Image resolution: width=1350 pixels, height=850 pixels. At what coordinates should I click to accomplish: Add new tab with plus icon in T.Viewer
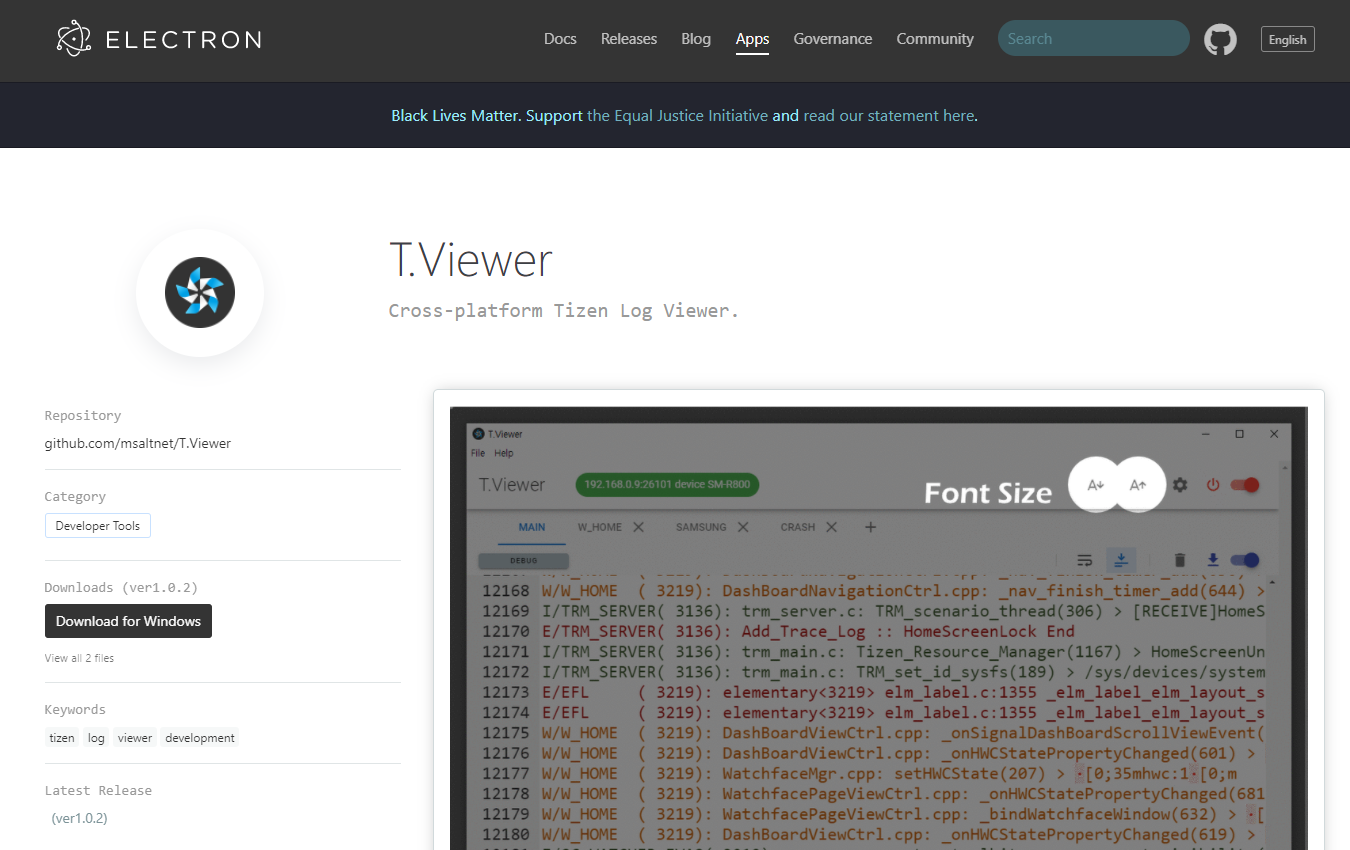click(x=870, y=527)
